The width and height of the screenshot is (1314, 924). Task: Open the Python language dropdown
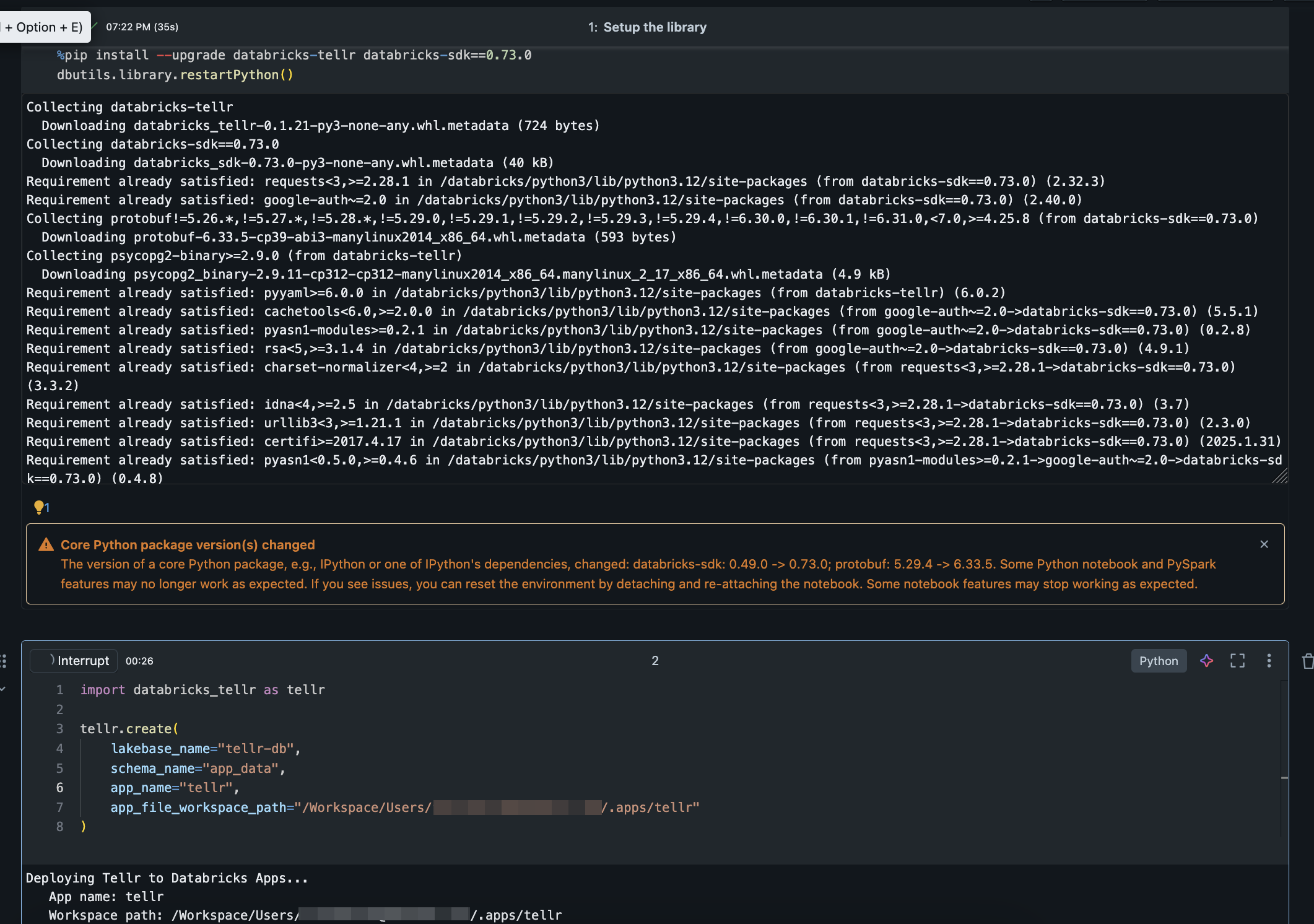click(1158, 661)
